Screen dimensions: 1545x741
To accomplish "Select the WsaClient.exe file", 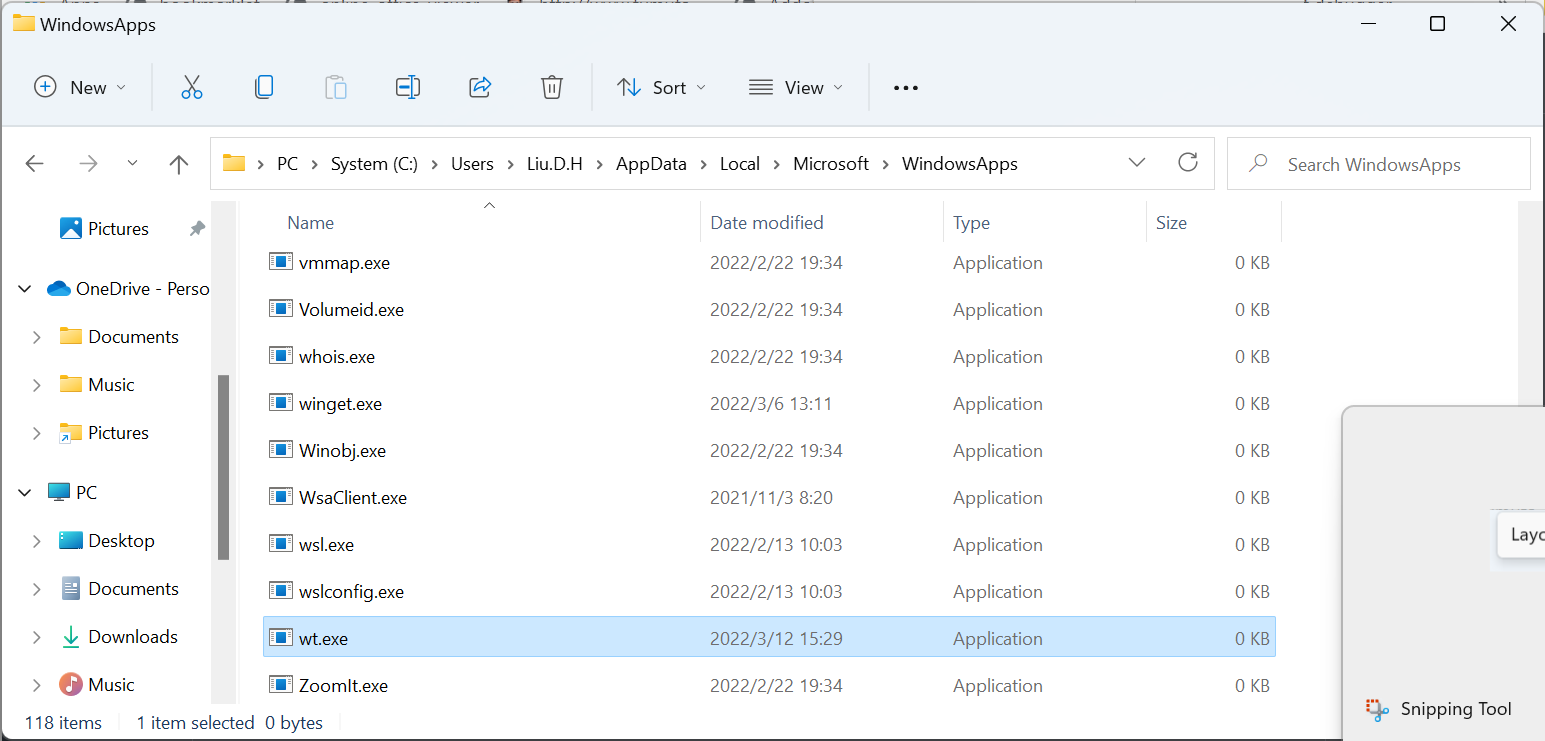I will 769,497.
